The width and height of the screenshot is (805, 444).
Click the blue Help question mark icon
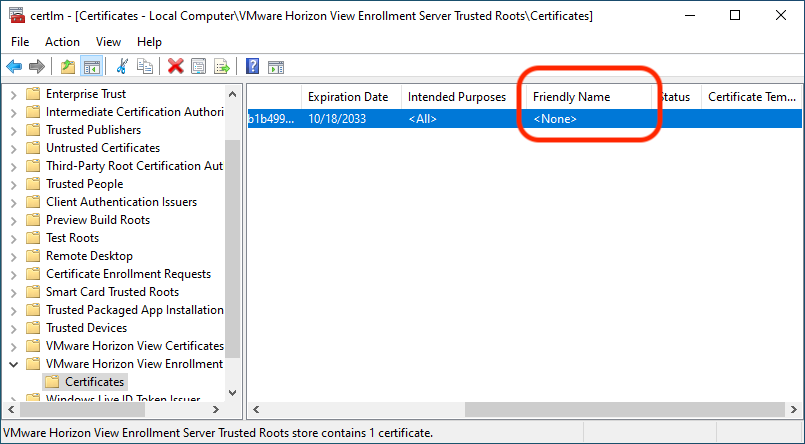point(252,66)
